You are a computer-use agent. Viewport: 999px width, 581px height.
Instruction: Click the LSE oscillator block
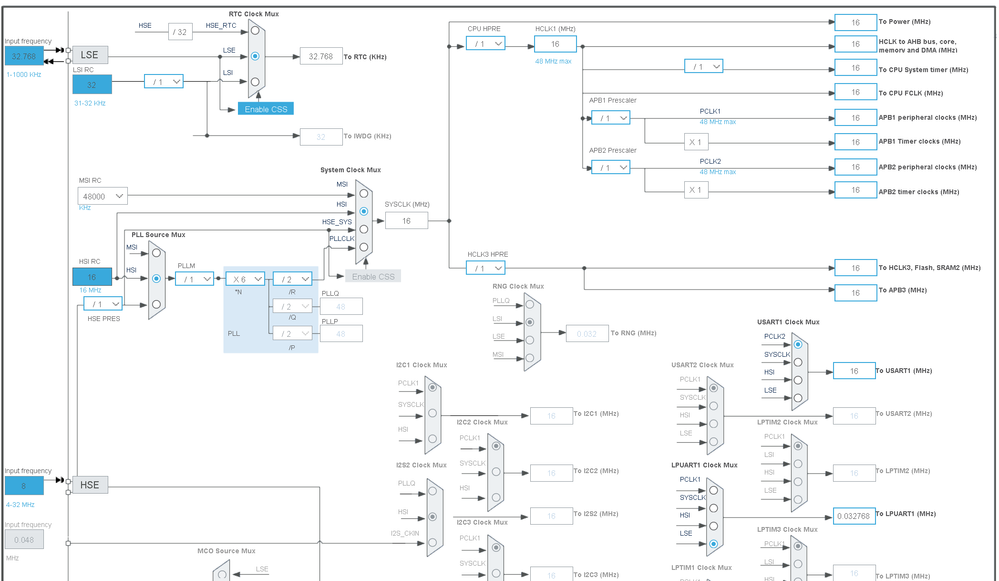click(90, 55)
